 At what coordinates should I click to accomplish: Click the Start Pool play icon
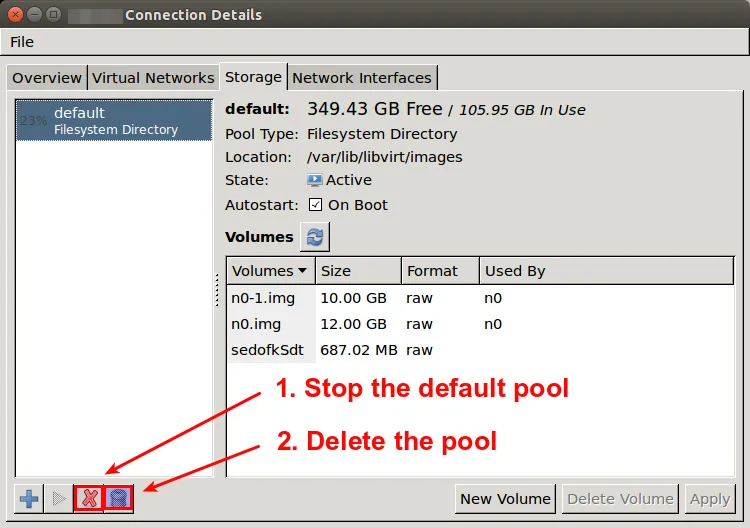pyautogui.click(x=58, y=499)
